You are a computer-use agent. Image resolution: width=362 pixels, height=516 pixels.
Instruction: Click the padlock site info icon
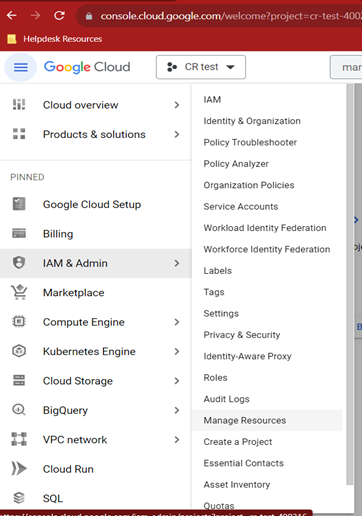point(89,16)
